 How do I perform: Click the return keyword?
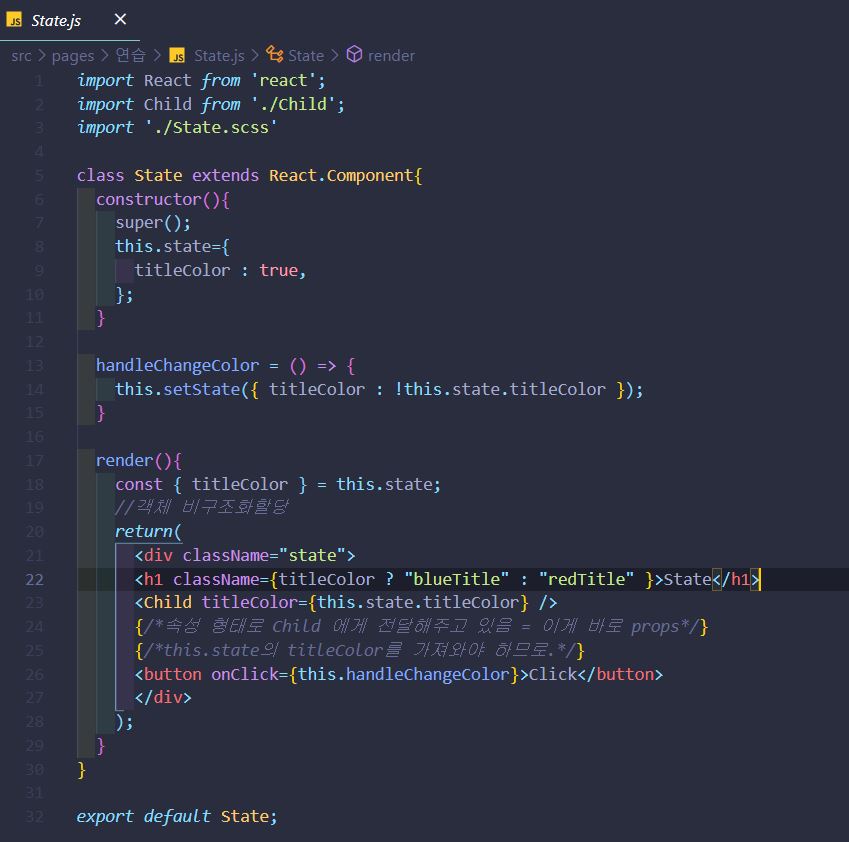[143, 531]
